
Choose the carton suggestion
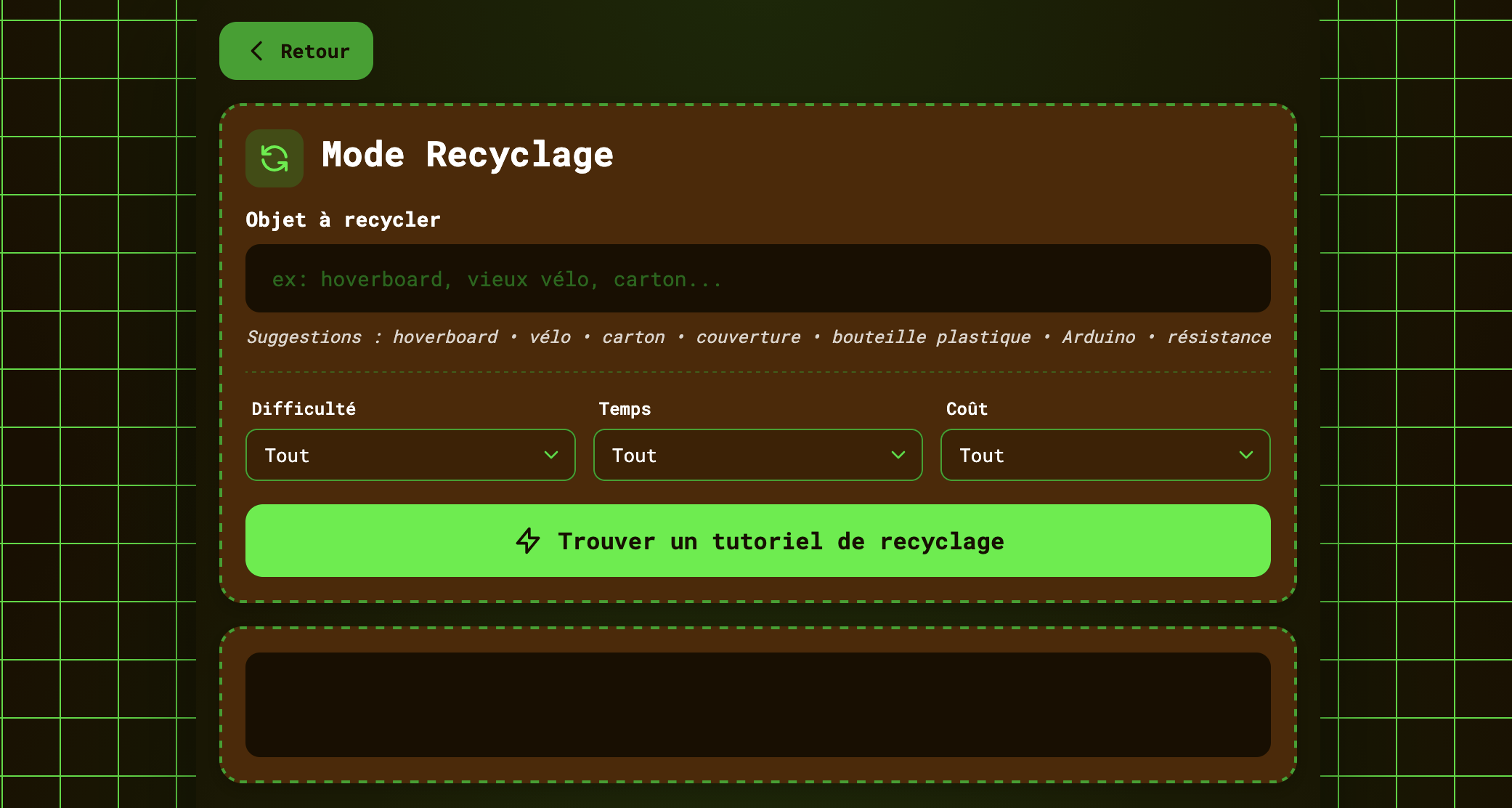(633, 337)
